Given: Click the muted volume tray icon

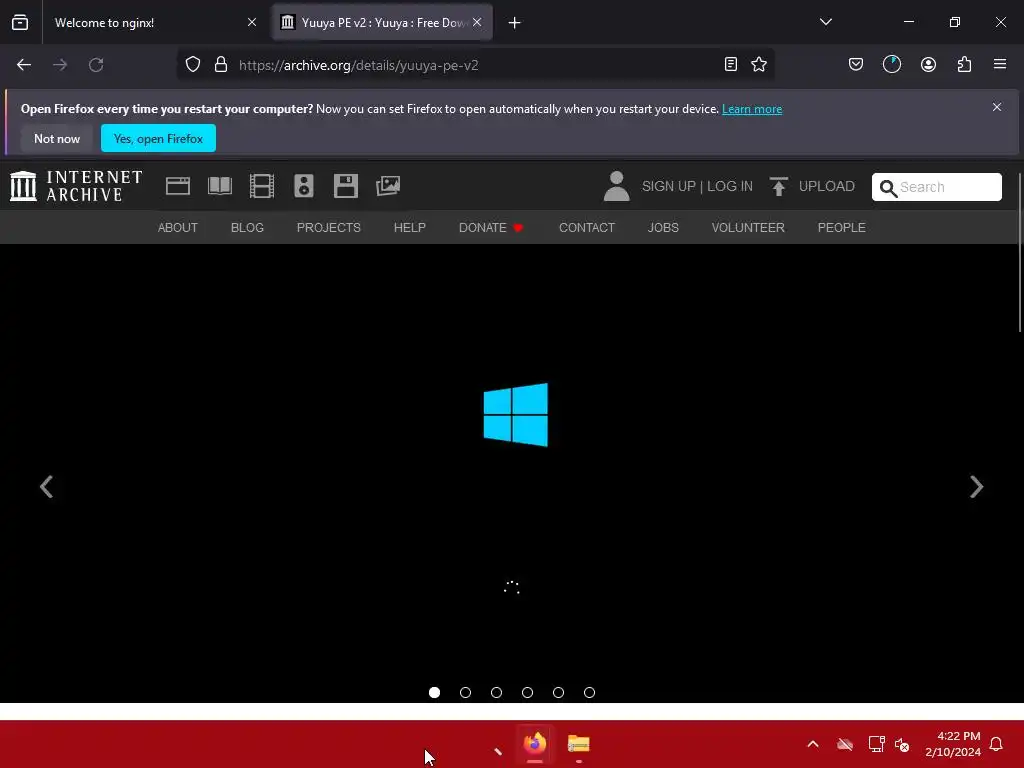Looking at the screenshot, I should (x=902, y=744).
